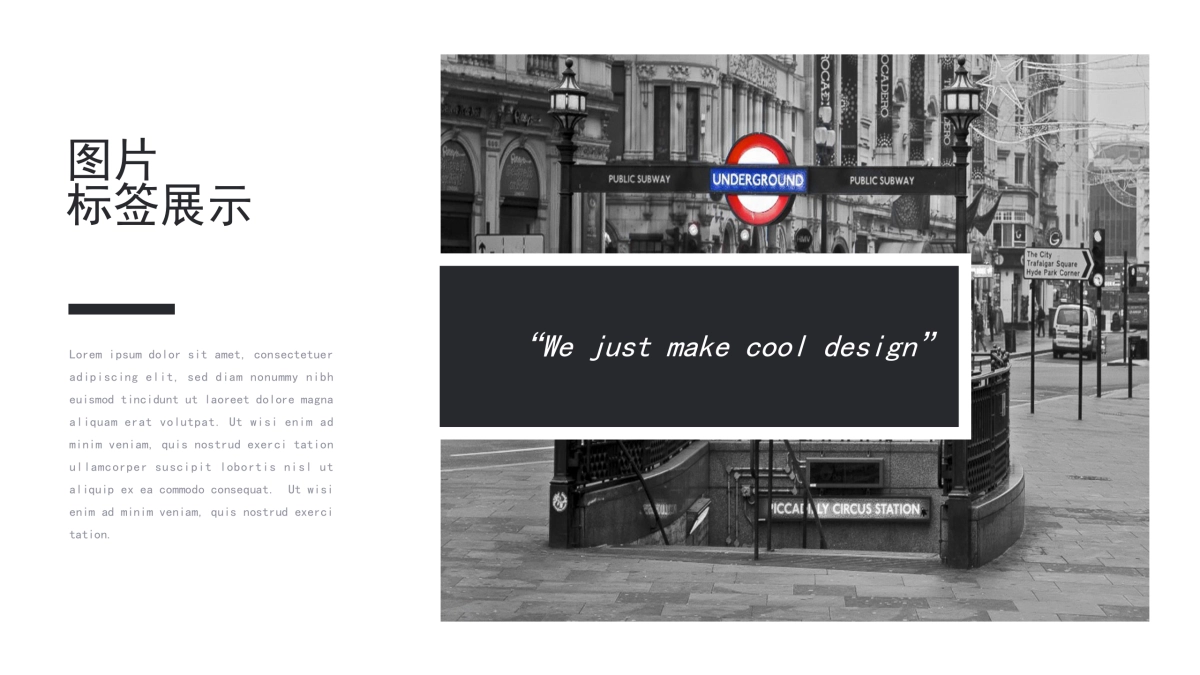Select the right PUBLIC SUBWAY sign

(x=881, y=180)
